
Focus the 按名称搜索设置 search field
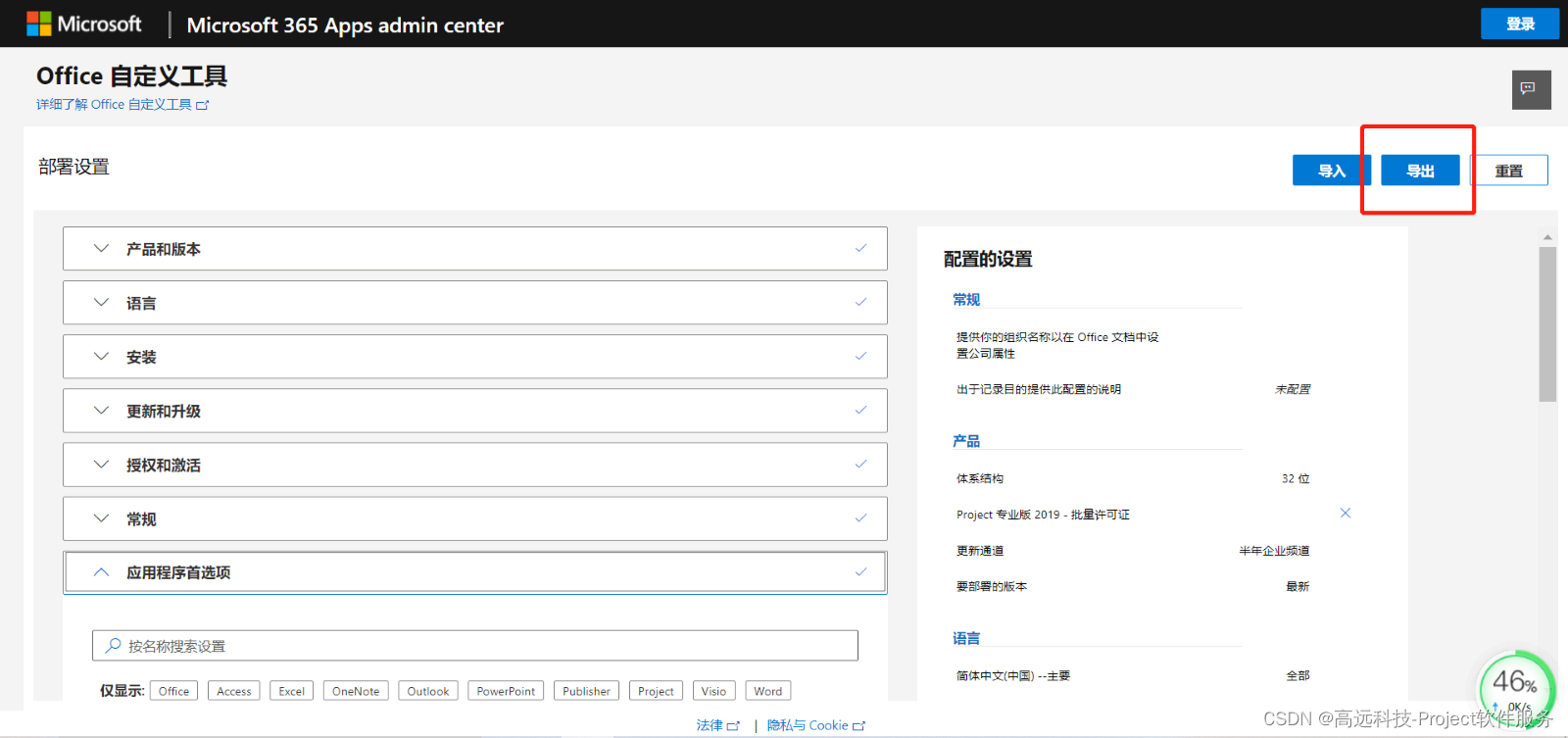[x=475, y=646]
